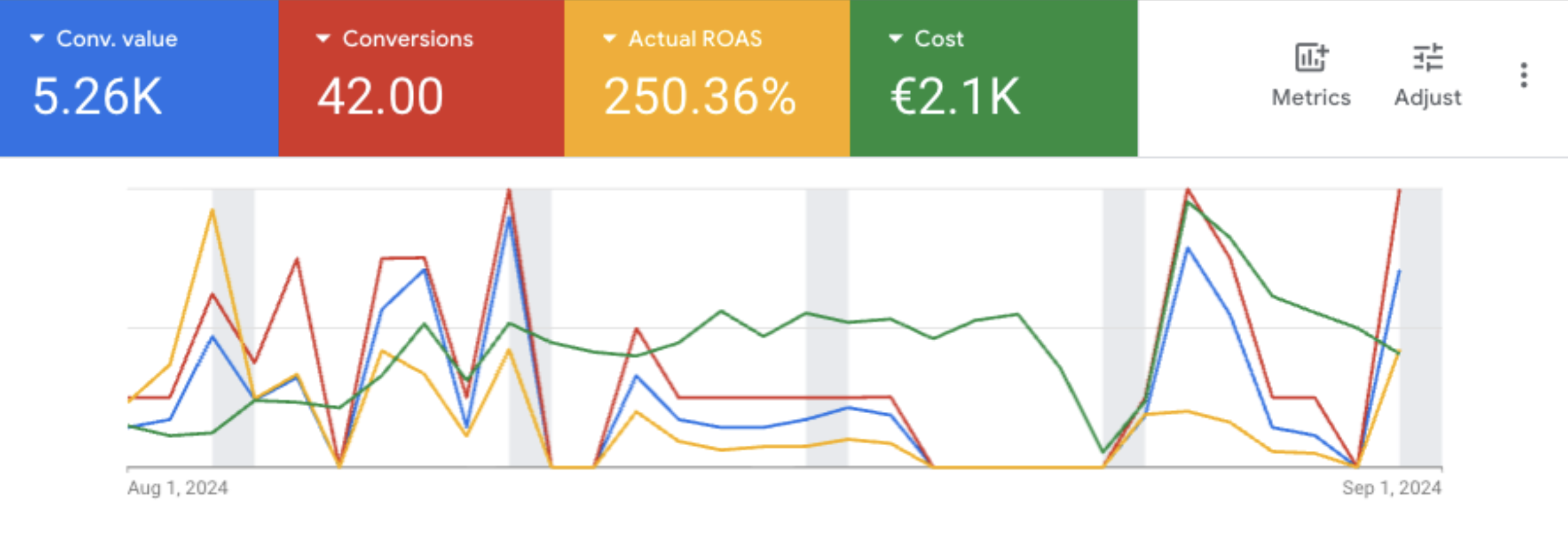Open the Cost metric dropdown arrow
Screen dimensions: 1568x537
point(896,39)
